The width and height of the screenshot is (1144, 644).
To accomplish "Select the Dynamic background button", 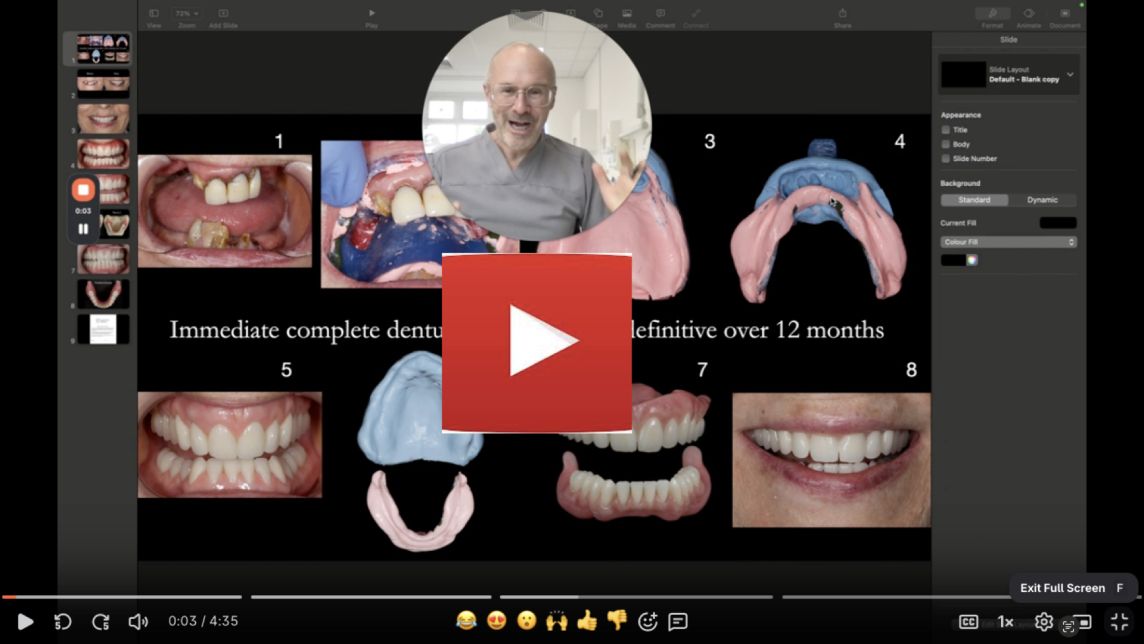I will (x=1042, y=200).
